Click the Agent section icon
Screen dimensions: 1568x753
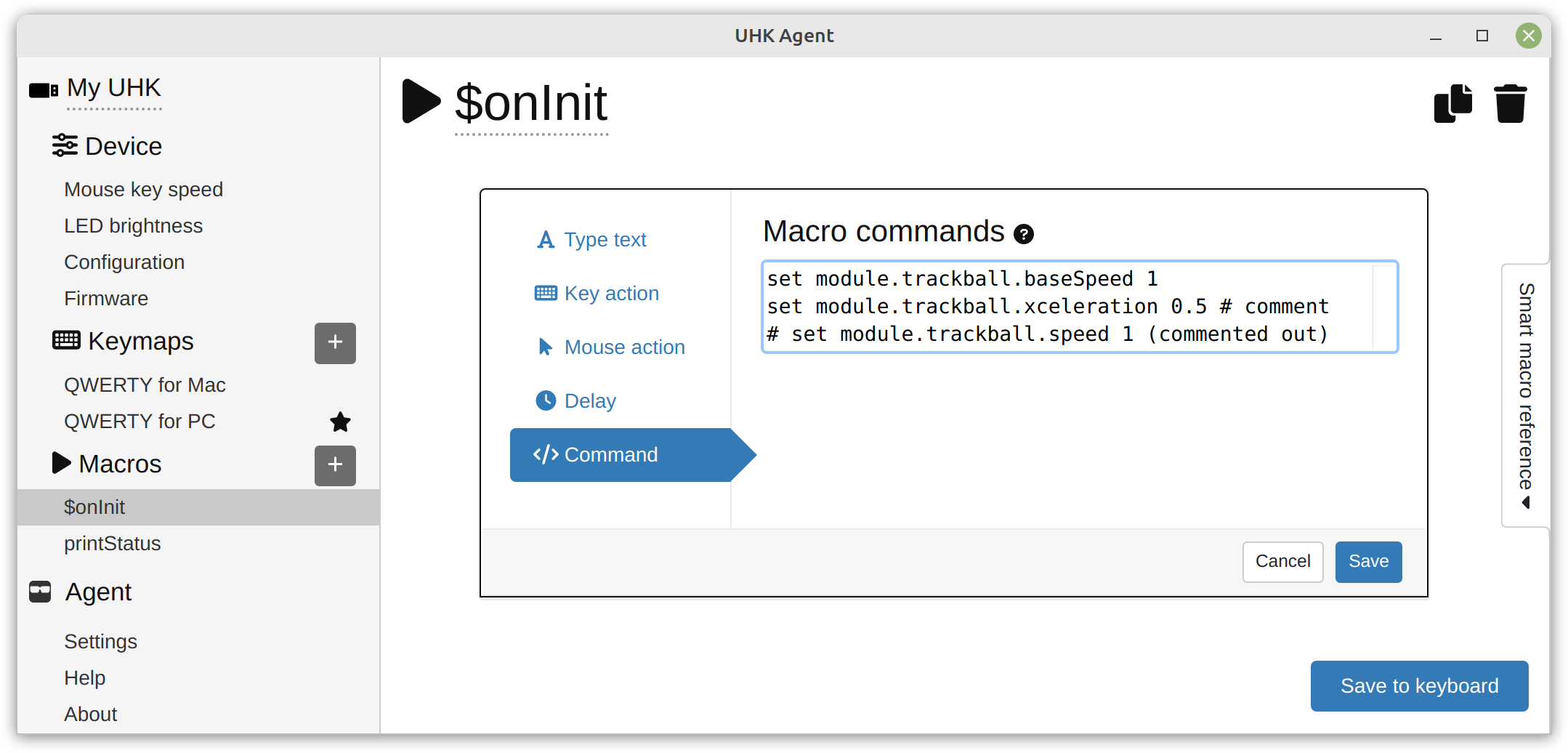(40, 592)
